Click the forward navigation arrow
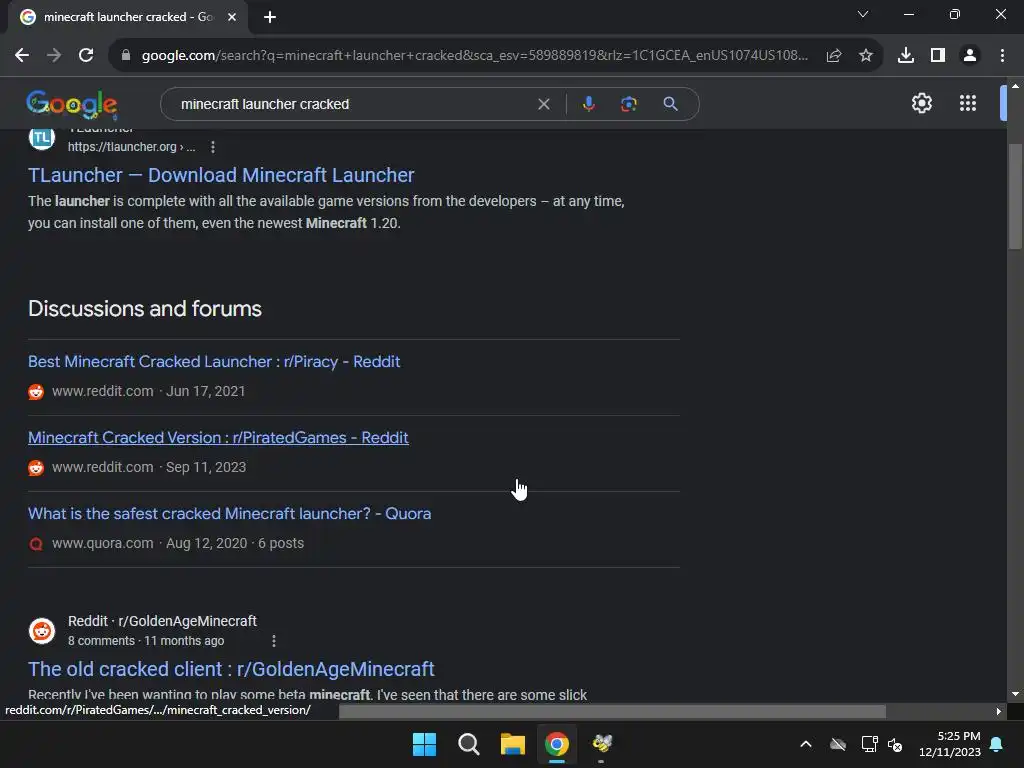Image resolution: width=1024 pixels, height=768 pixels. coord(54,56)
